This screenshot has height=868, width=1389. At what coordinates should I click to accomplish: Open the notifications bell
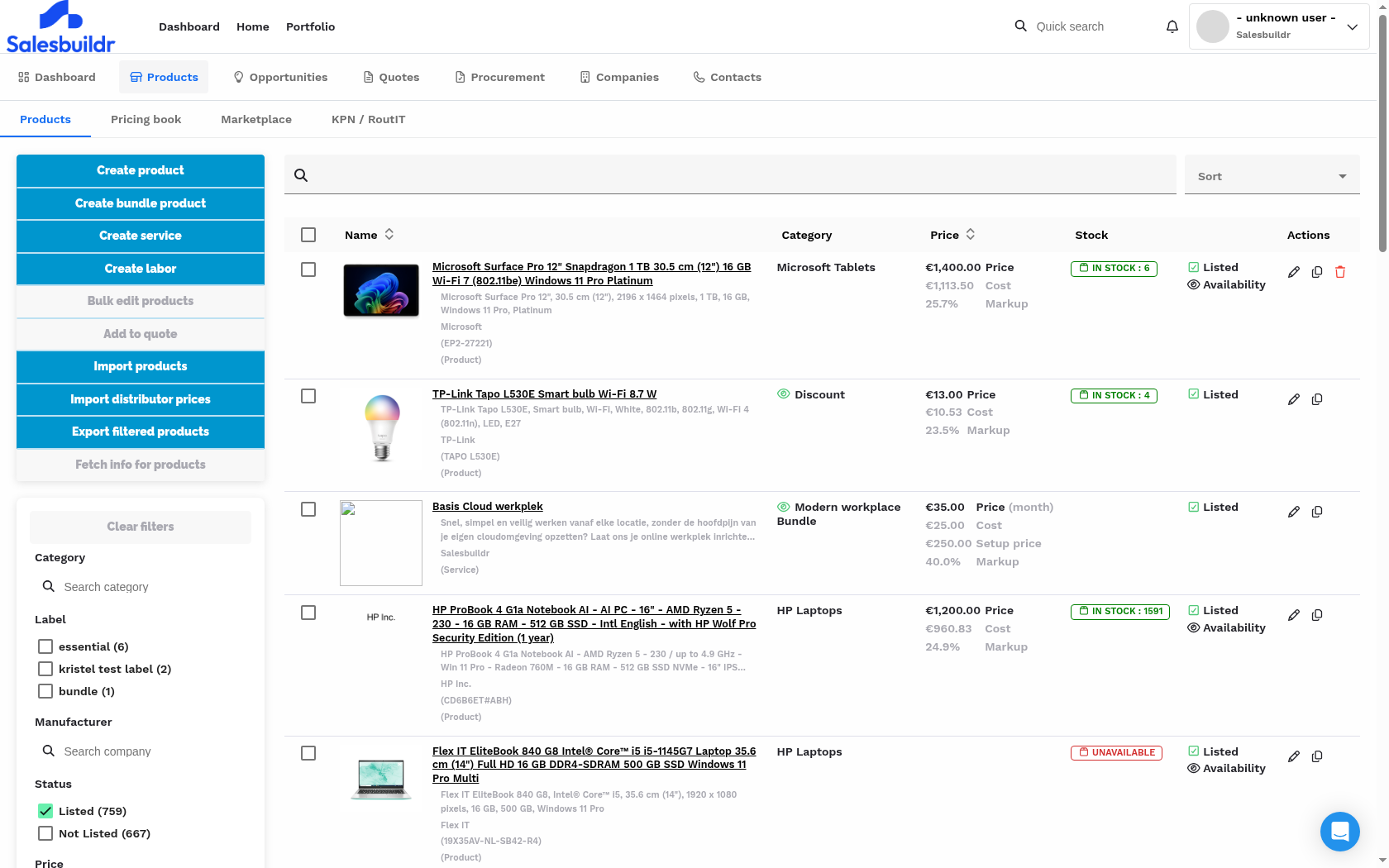click(1172, 26)
